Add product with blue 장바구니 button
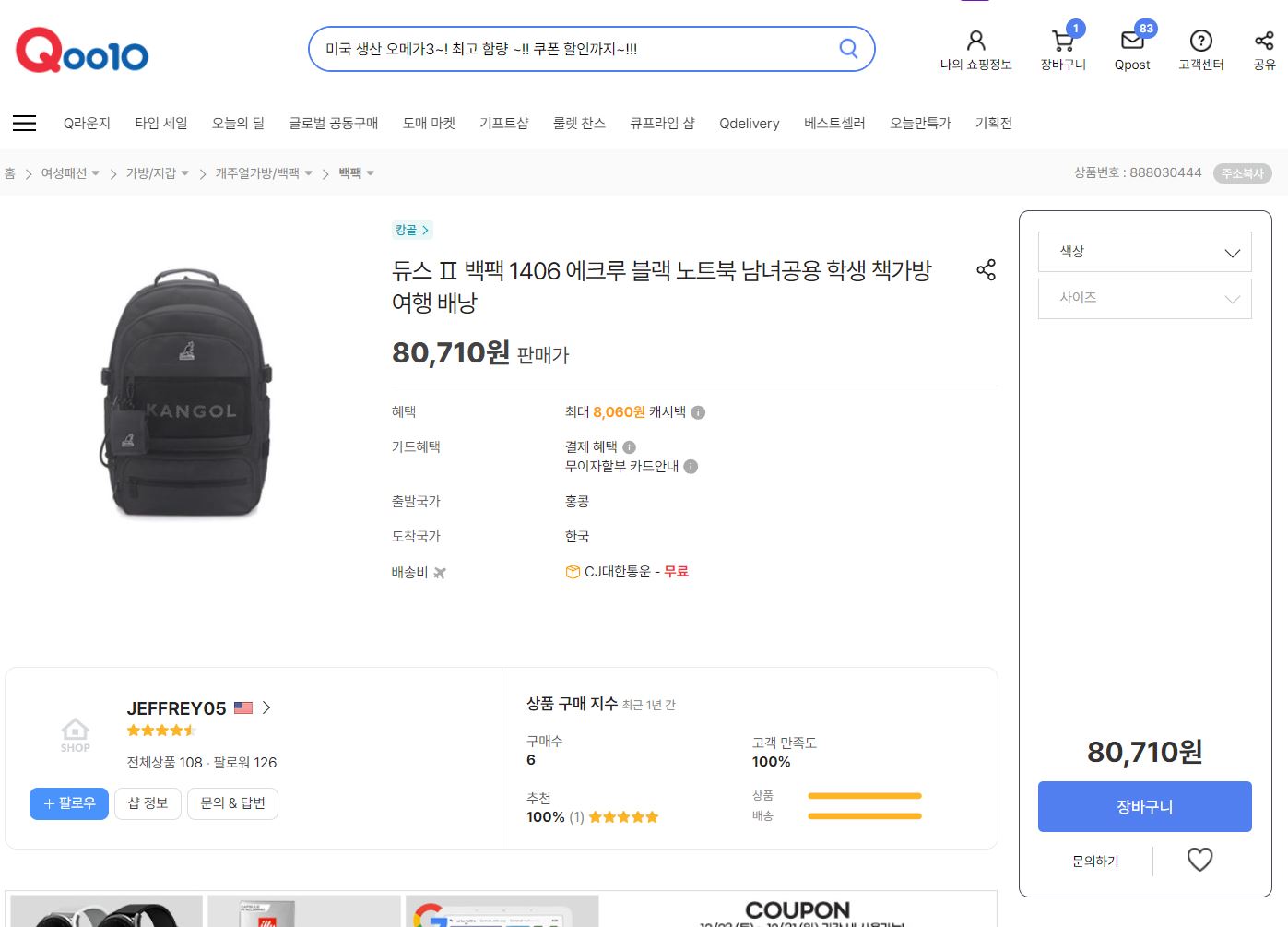 point(1144,807)
